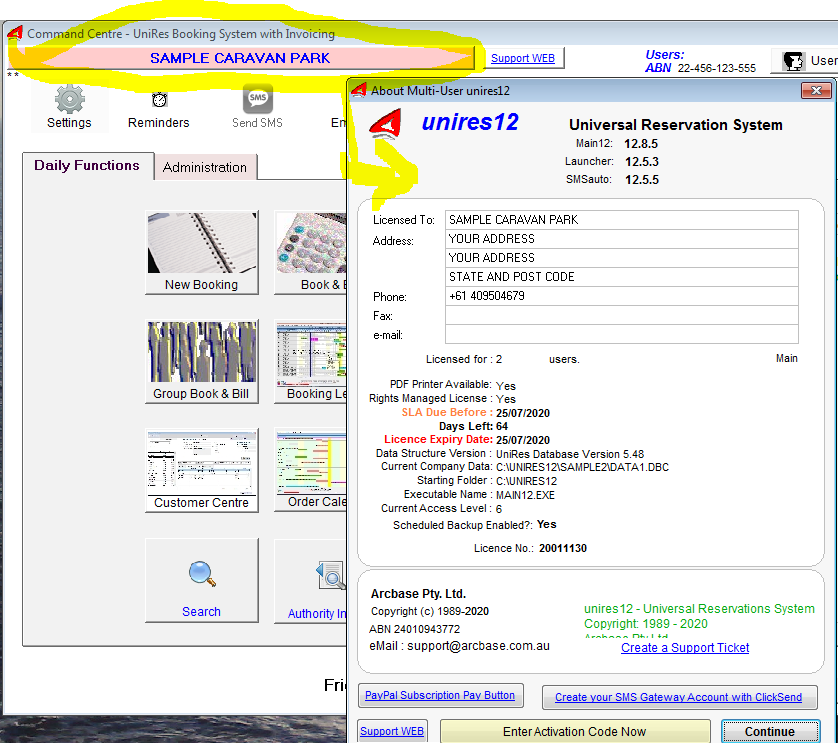Click Support WEB link in Command Centre header
The height and width of the screenshot is (743, 838).
click(523, 58)
